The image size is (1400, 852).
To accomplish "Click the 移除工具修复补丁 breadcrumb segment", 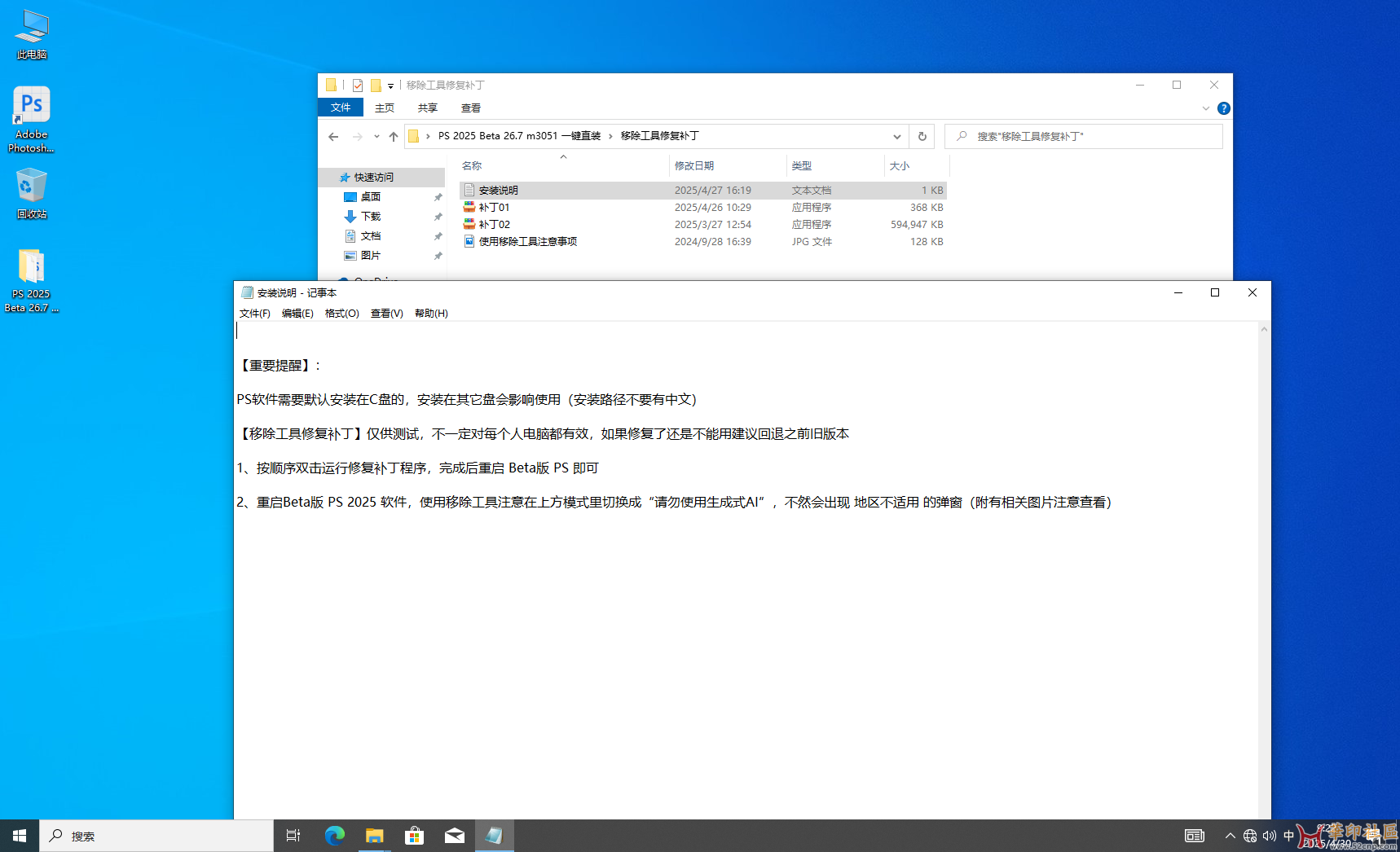I will [660, 136].
